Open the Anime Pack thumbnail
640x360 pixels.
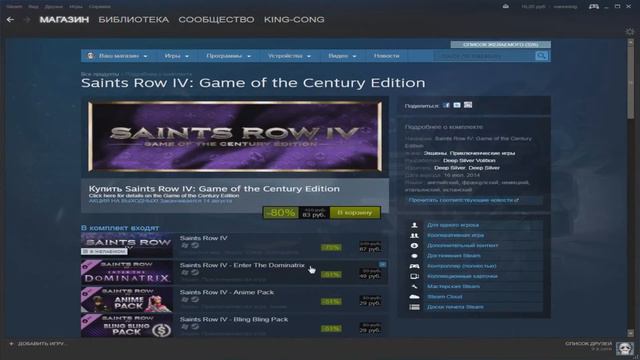coord(127,299)
